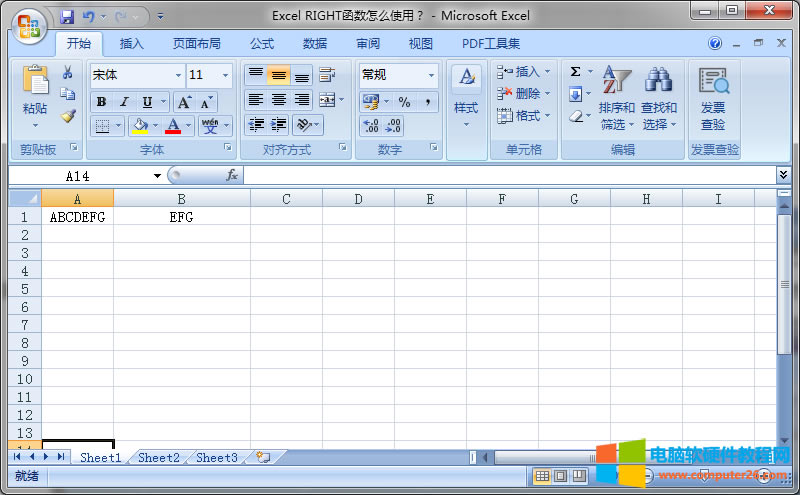Expand the formula bar
Viewport: 800px width, 495px height.
(783, 175)
